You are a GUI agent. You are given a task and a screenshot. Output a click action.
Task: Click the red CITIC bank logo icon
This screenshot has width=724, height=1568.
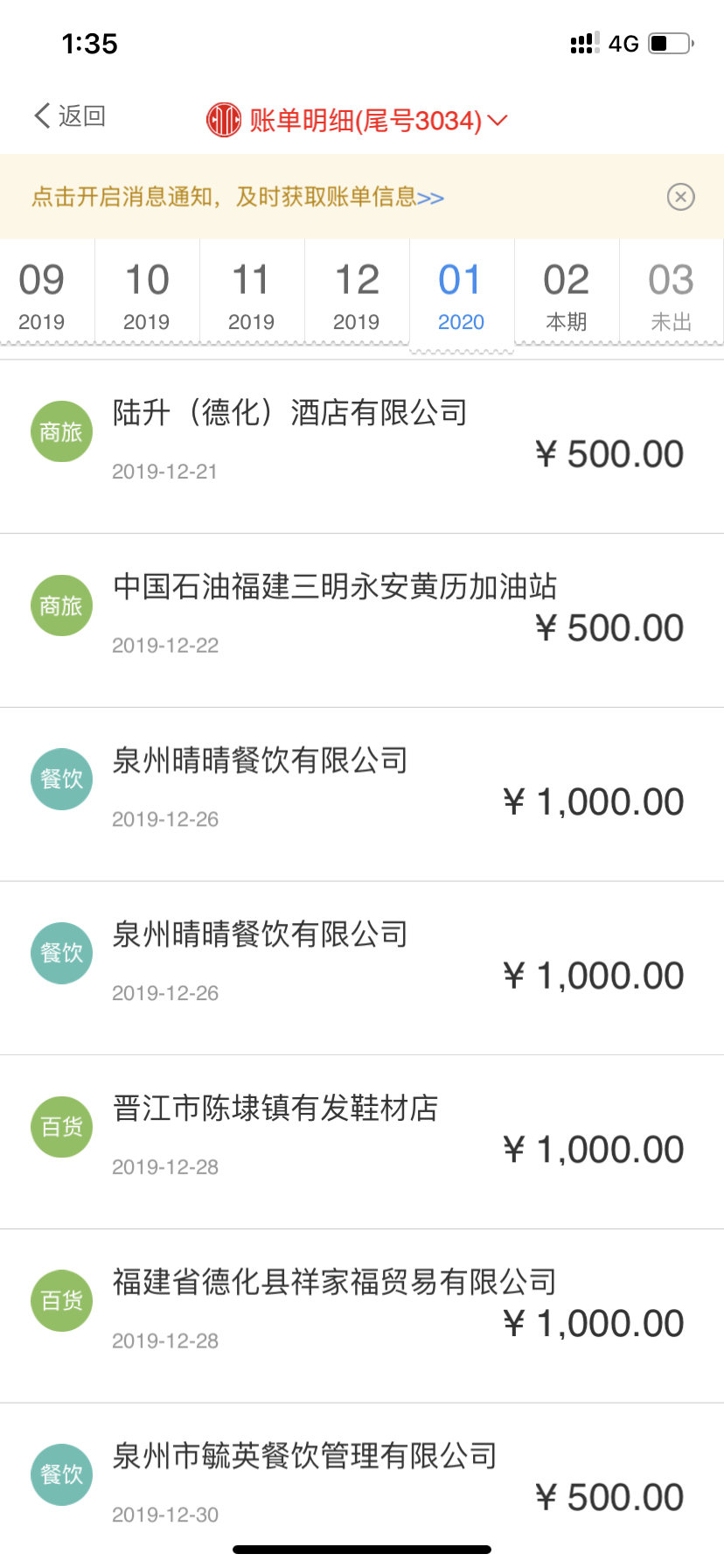(x=224, y=120)
